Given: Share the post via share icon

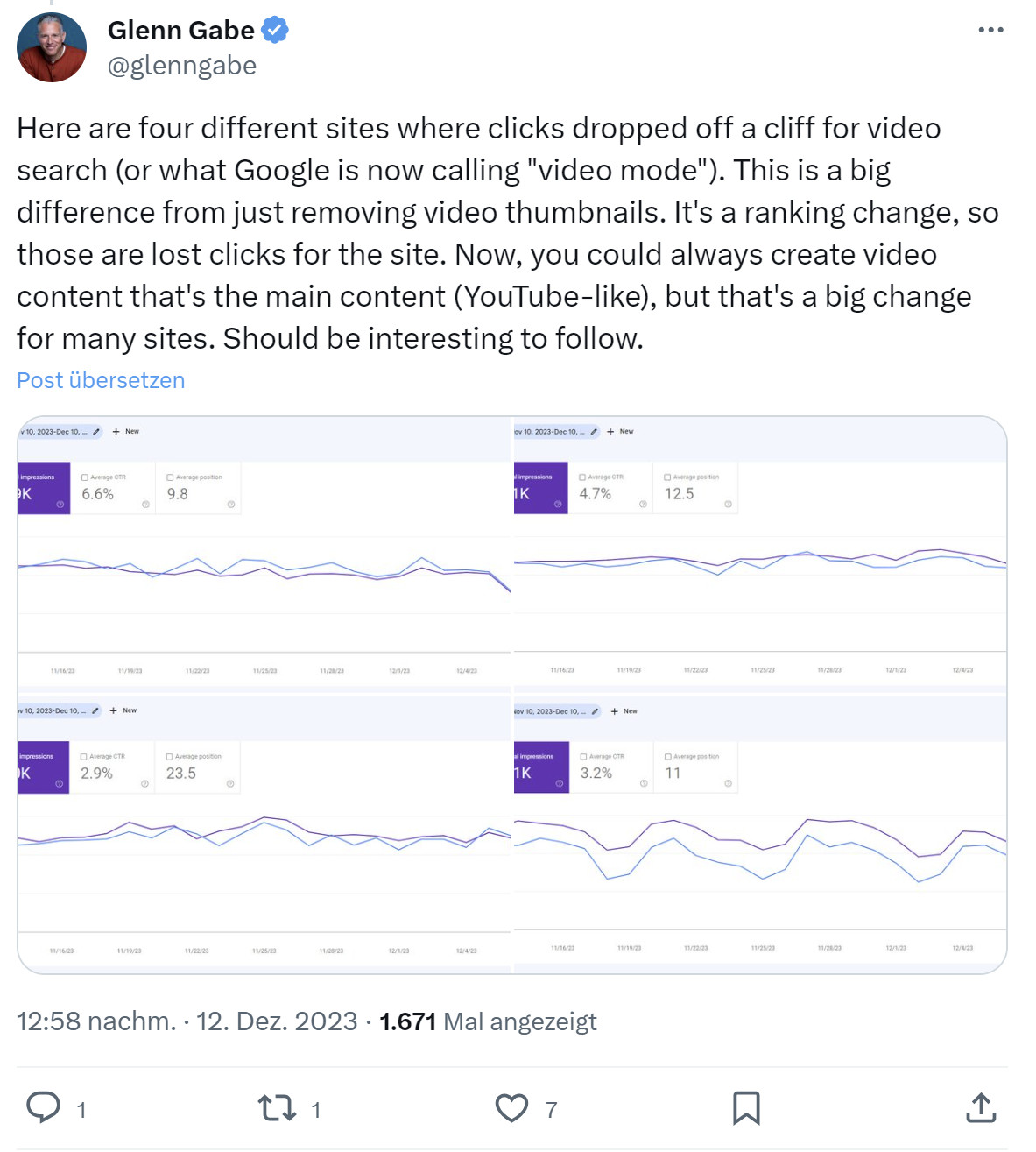Looking at the screenshot, I should [x=981, y=1108].
